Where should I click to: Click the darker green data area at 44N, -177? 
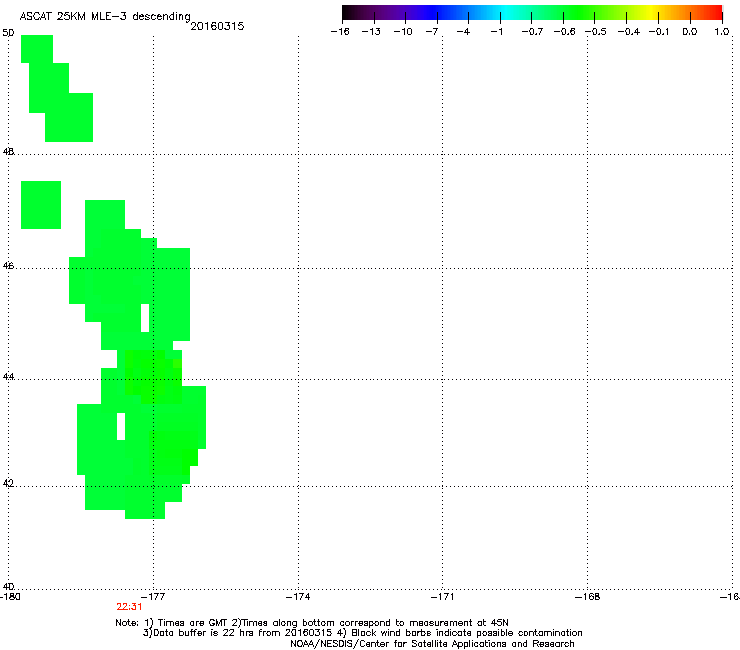153,377
